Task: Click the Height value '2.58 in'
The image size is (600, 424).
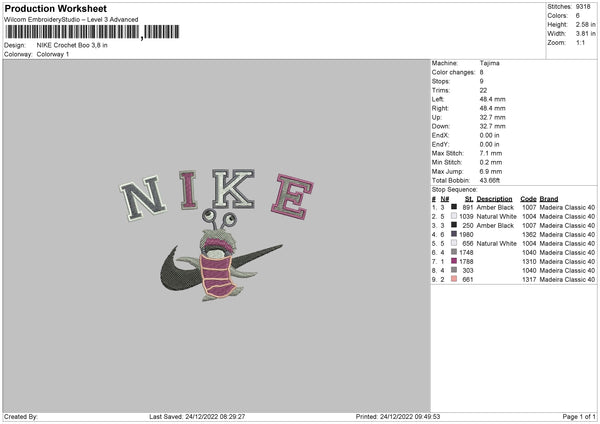Action: pyautogui.click(x=585, y=24)
